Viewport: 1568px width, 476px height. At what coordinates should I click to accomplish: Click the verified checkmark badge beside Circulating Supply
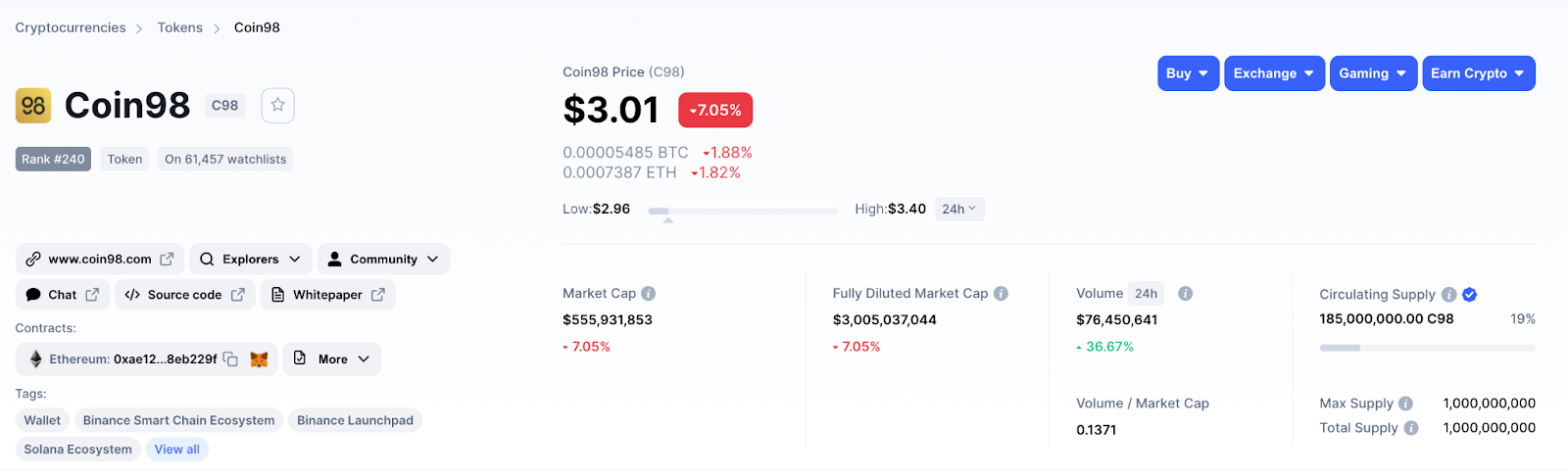[x=1470, y=294]
